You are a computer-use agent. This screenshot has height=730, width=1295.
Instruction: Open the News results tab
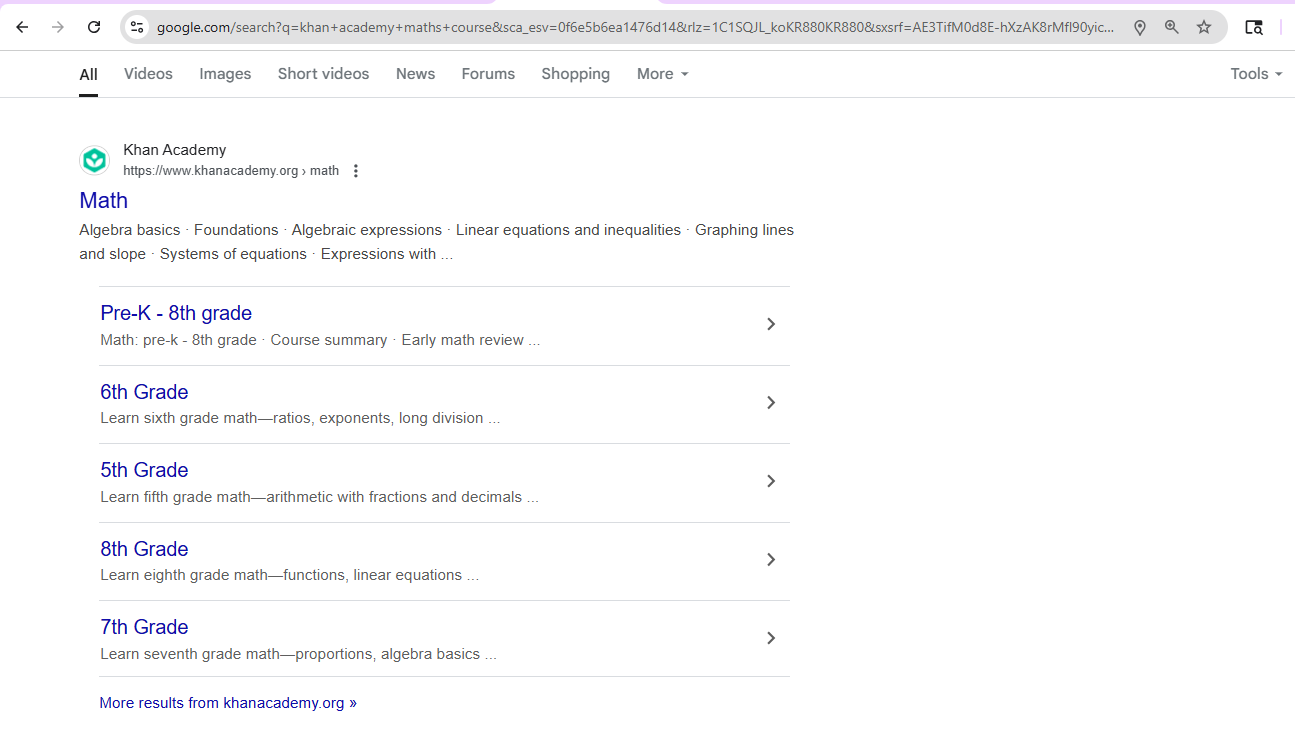(415, 74)
